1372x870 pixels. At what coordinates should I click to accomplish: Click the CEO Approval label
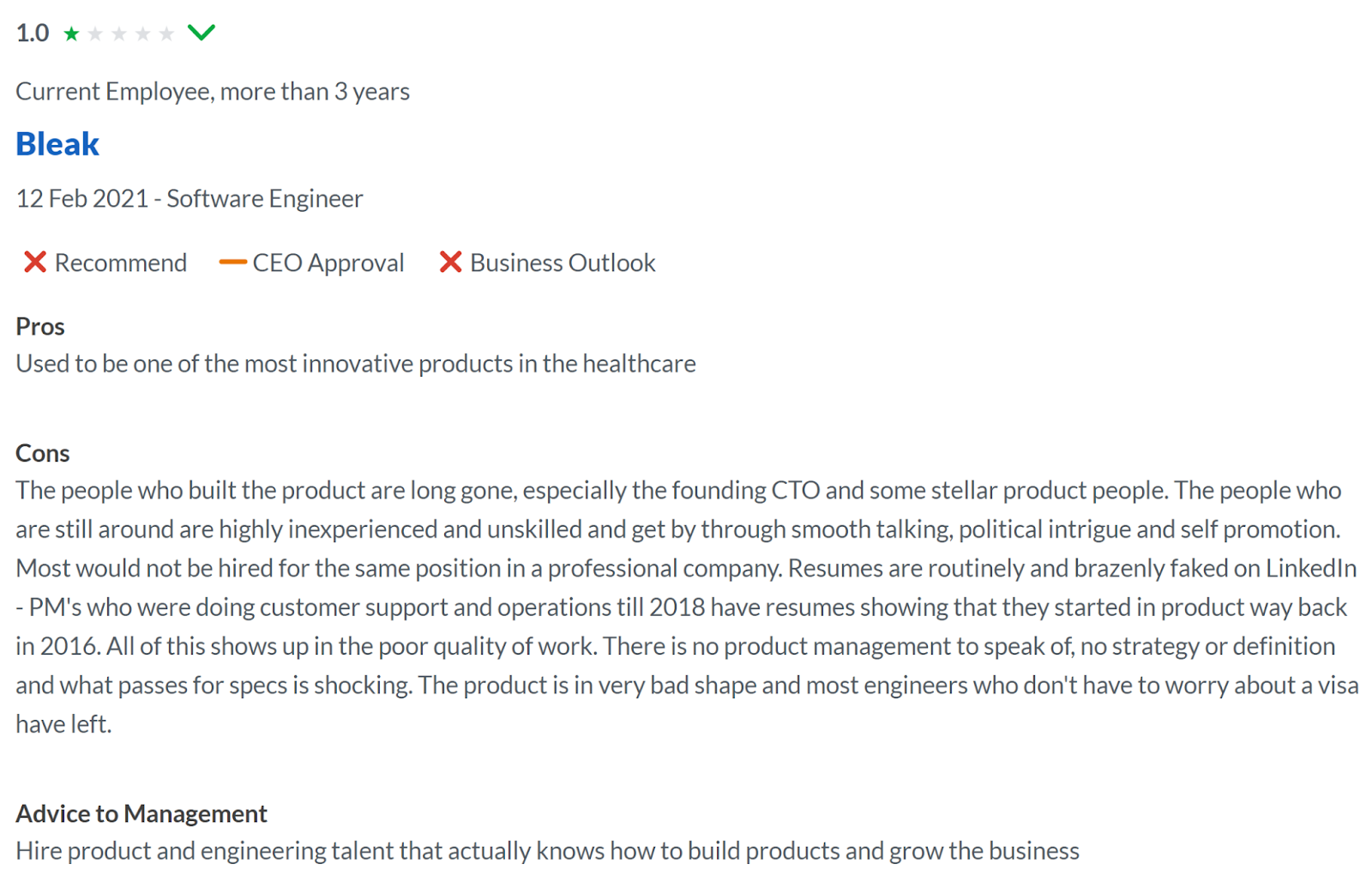tap(328, 263)
